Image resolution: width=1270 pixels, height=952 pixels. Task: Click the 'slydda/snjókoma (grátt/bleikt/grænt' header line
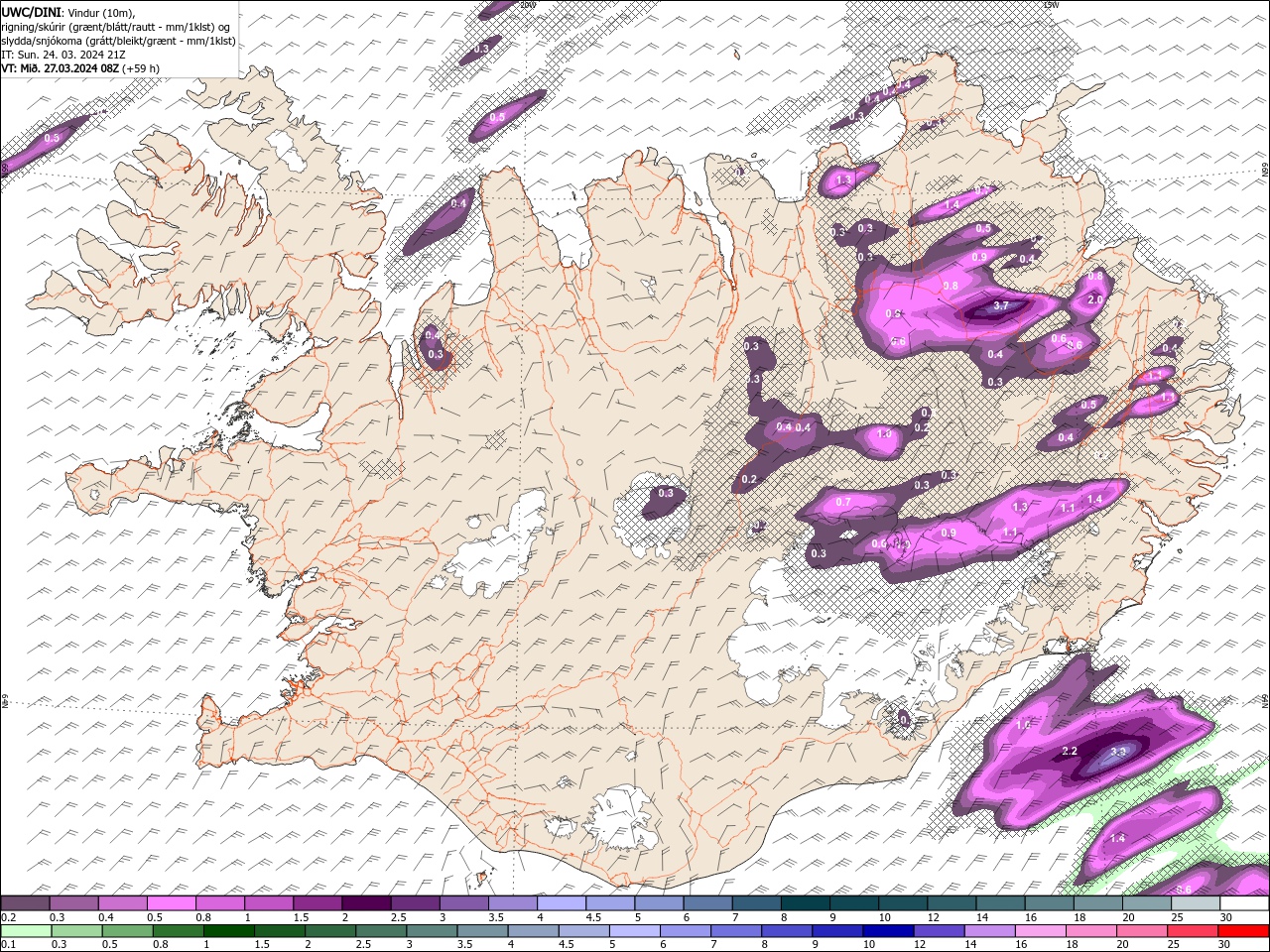tap(118, 41)
